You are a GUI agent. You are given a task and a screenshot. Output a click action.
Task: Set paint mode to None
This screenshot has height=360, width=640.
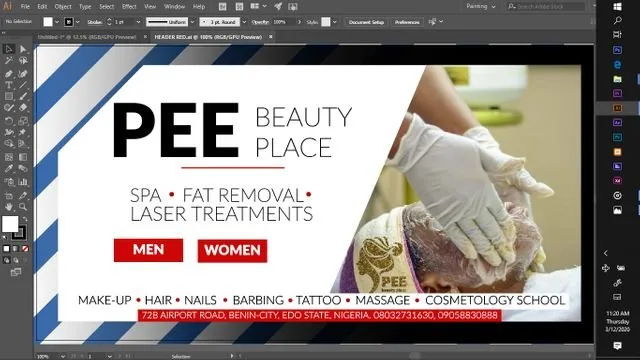(25, 249)
